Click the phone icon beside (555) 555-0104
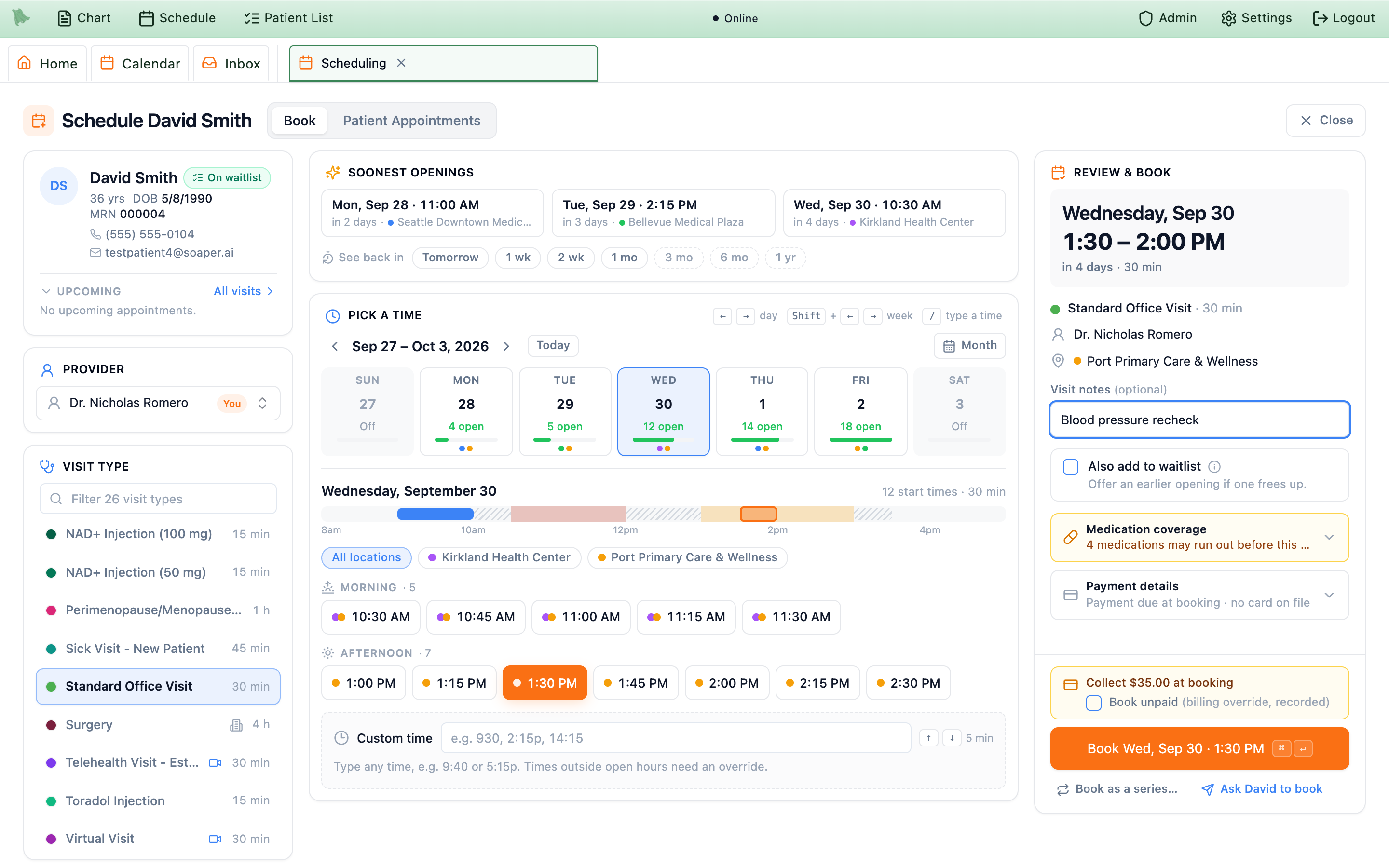 point(95,234)
